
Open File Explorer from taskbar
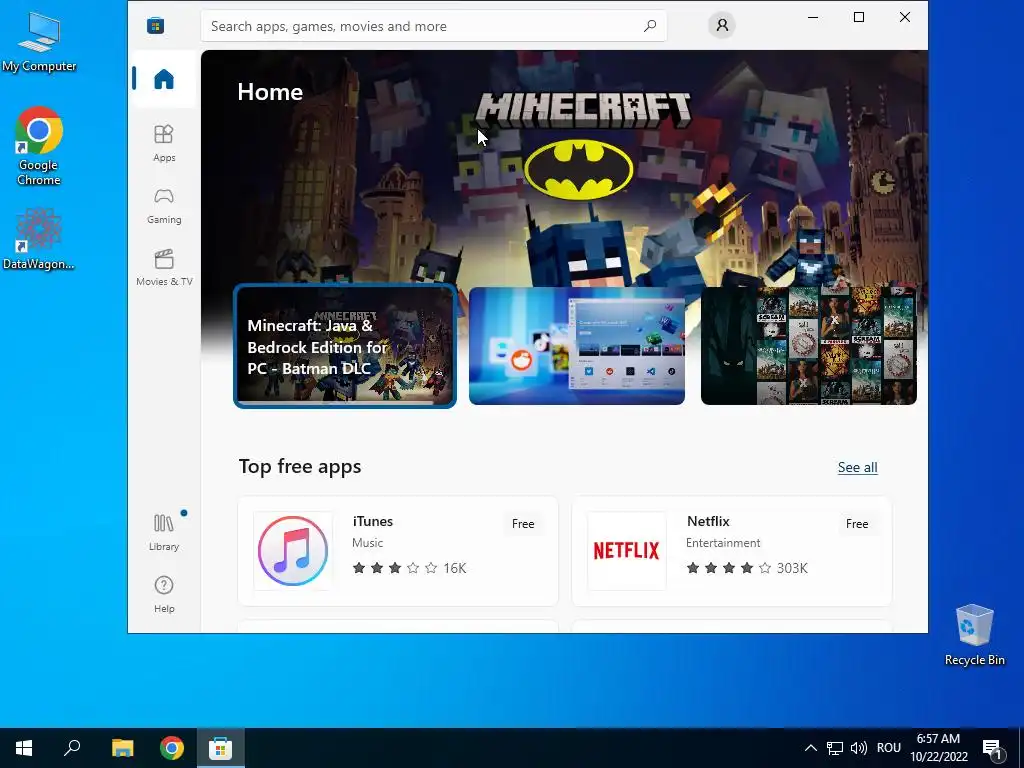(x=122, y=748)
